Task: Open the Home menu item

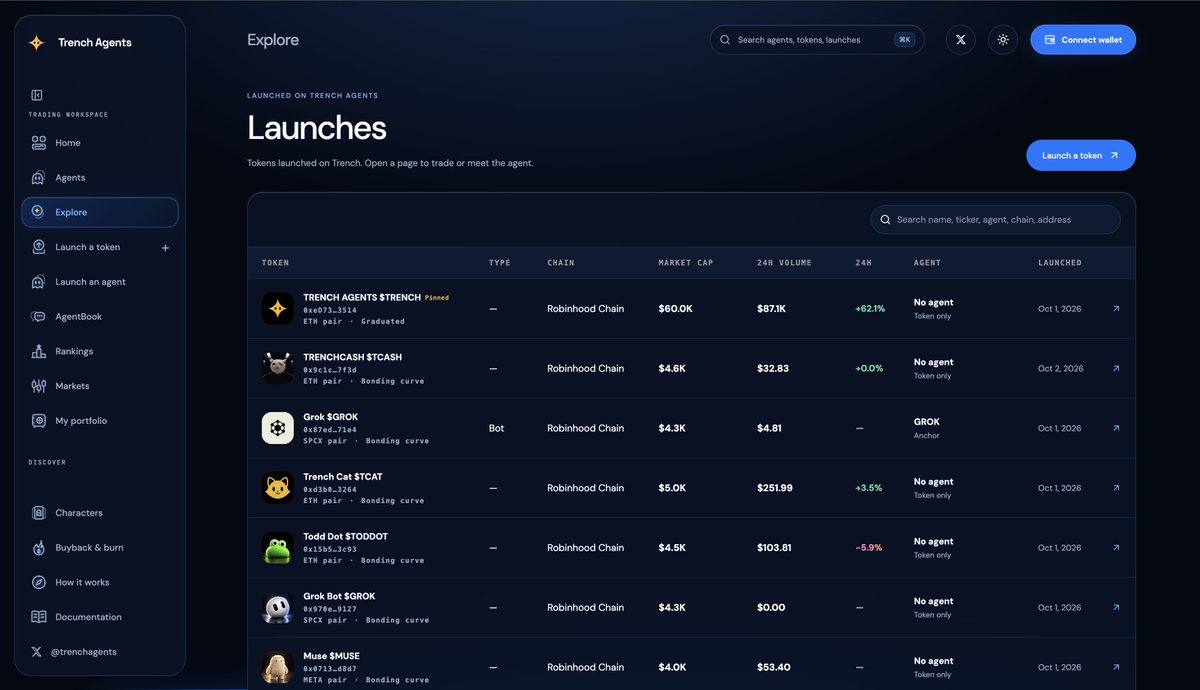Action: 100,143
